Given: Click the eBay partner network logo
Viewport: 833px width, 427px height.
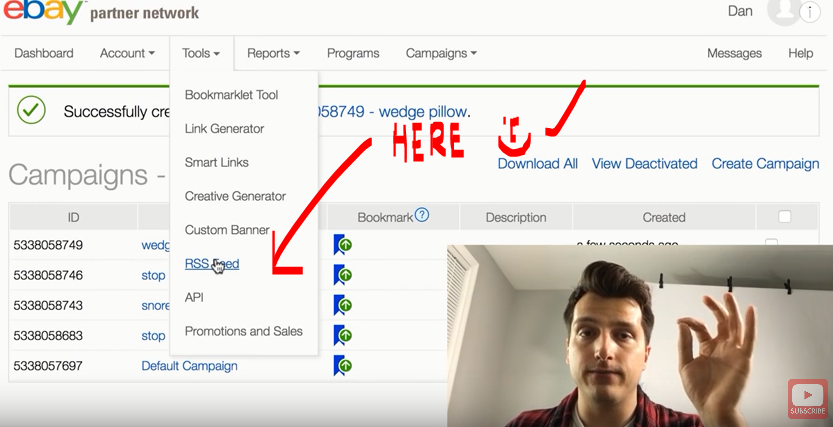Looking at the screenshot, I should coord(100,13).
